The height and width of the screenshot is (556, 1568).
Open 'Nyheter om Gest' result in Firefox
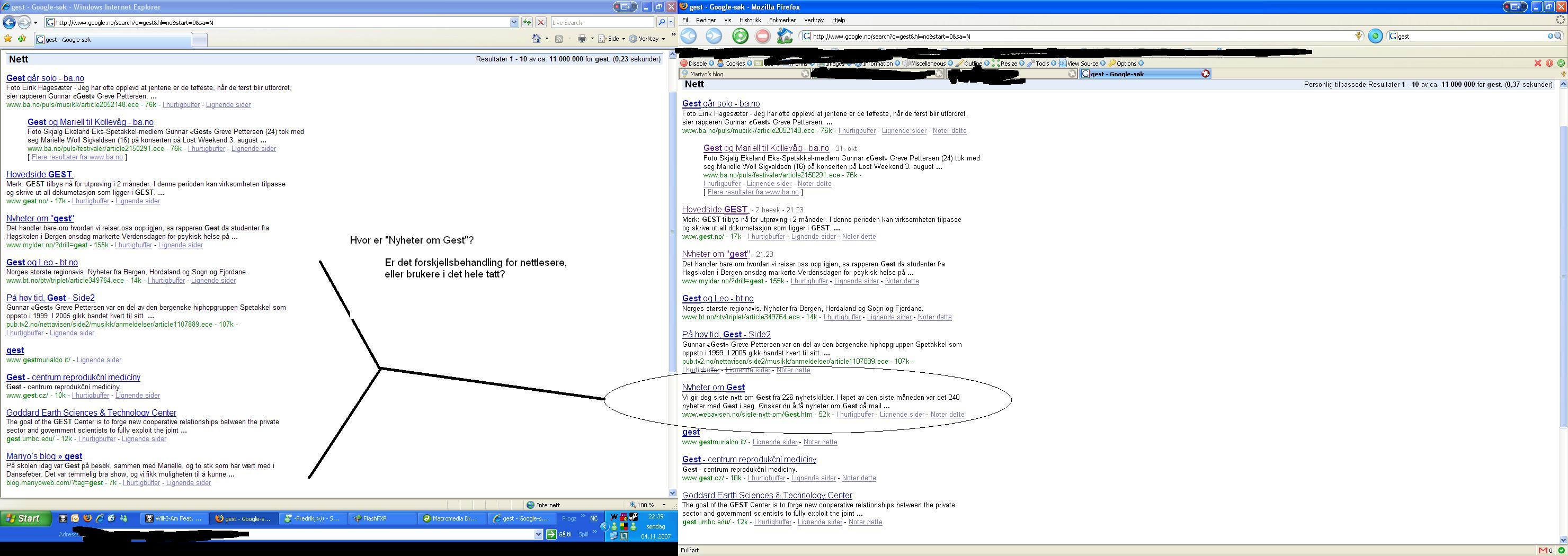714,388
